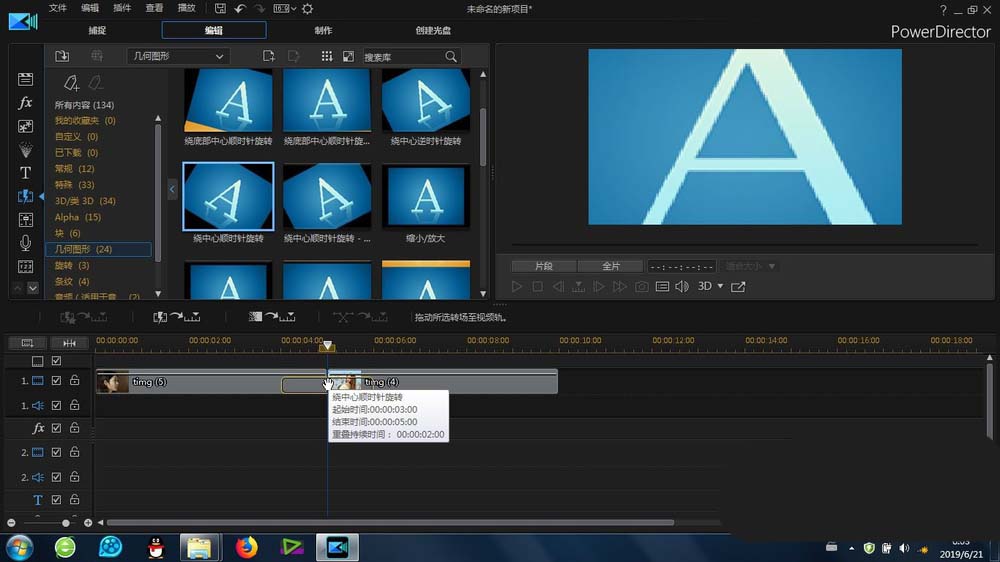Switch to the 创建光盘 tab
The width and height of the screenshot is (1000, 562).
point(433,30)
